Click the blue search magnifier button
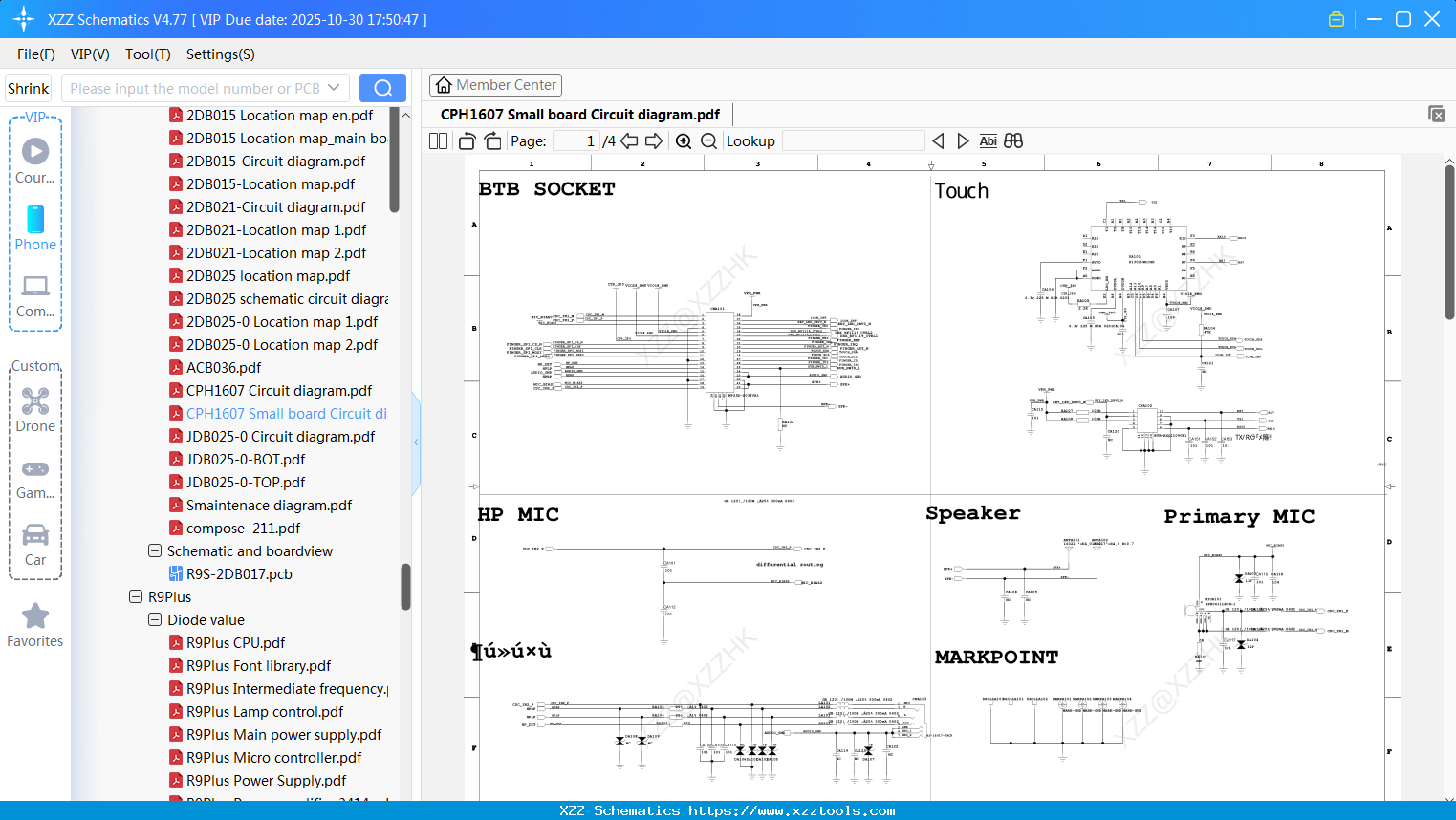Screen dimensions: 1456x820 [382, 88]
